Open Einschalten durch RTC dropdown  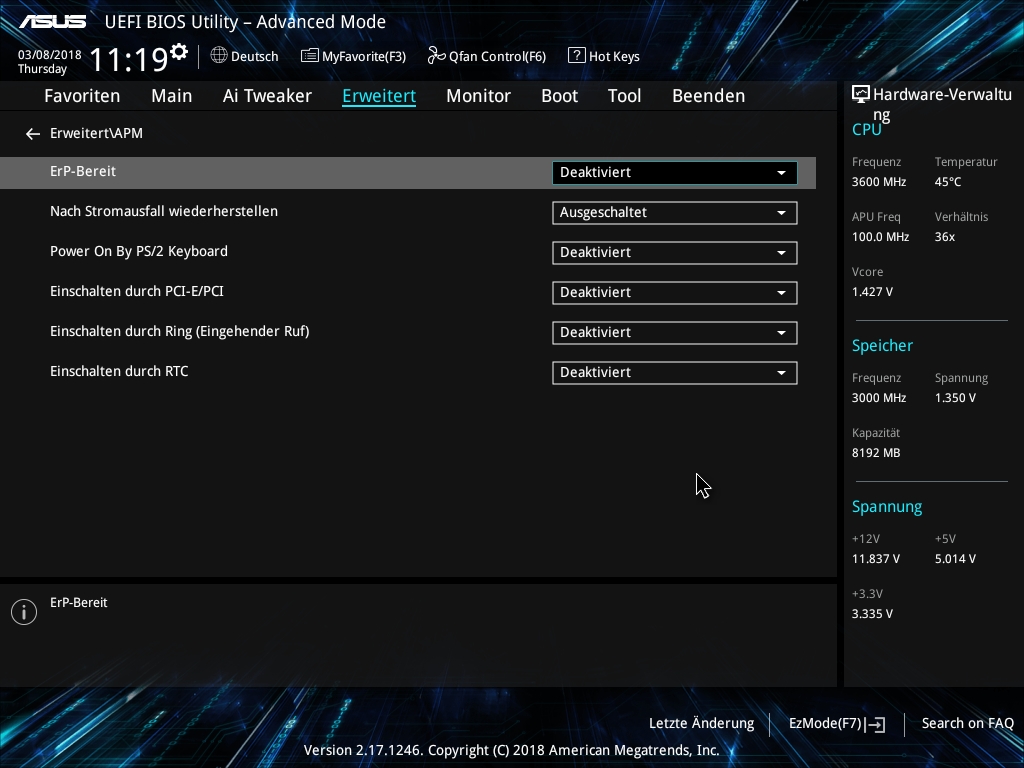(675, 373)
